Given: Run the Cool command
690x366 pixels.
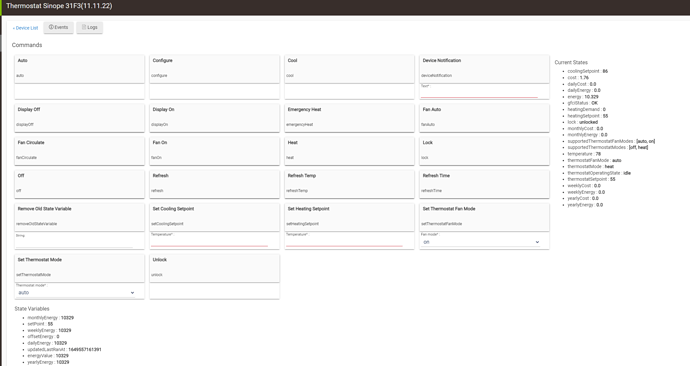Looking at the screenshot, I should click(349, 69).
